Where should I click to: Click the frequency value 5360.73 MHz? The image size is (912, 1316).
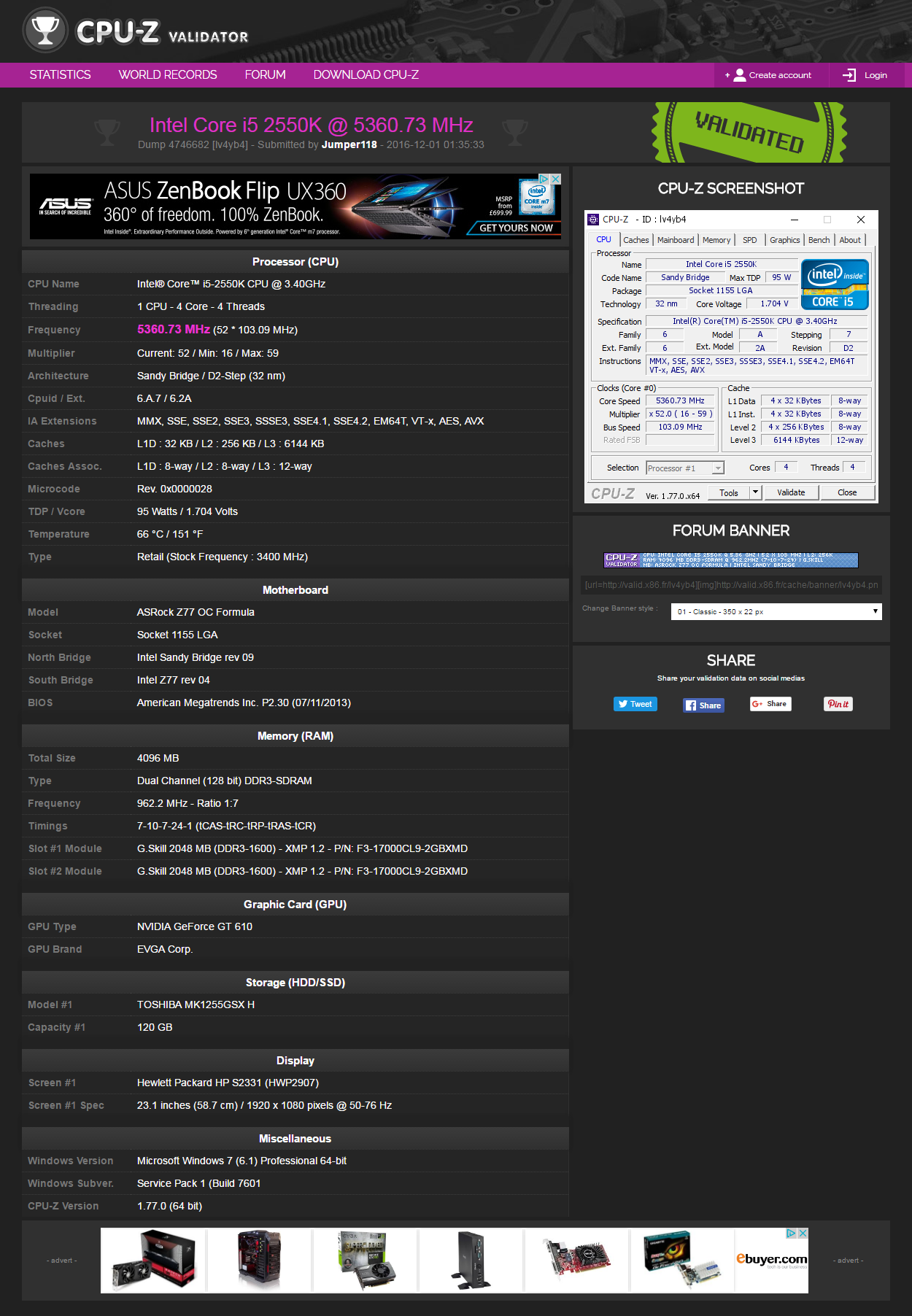[174, 330]
